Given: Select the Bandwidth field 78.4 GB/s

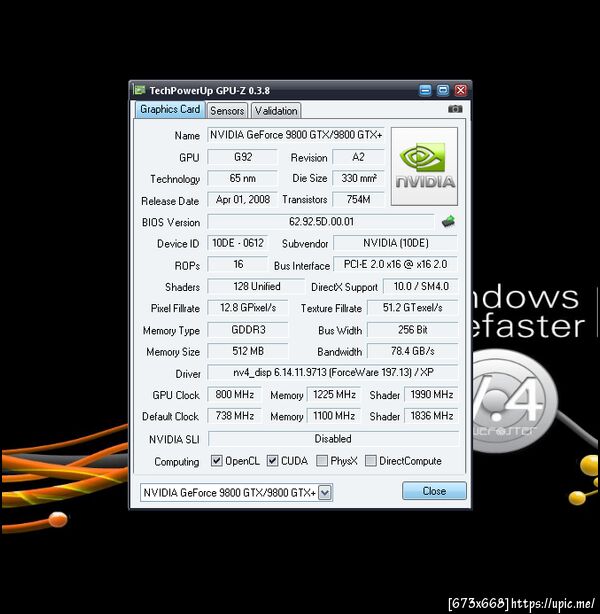Looking at the screenshot, I should click(412, 351).
